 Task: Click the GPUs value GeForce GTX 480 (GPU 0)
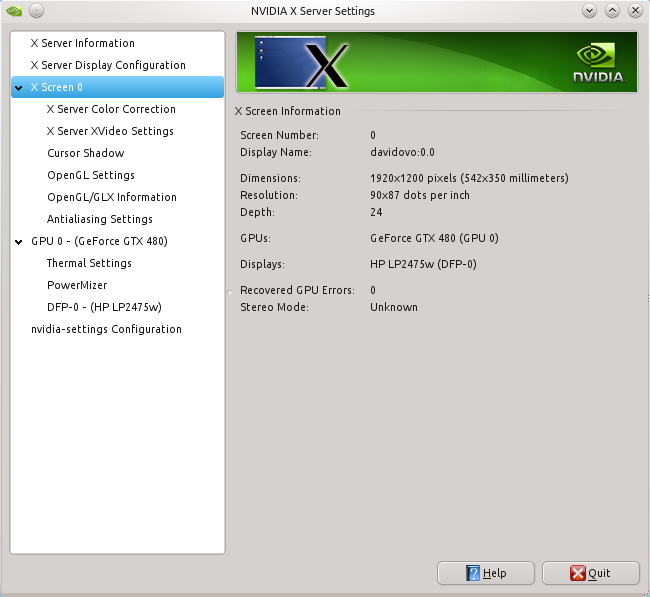[x=434, y=238]
